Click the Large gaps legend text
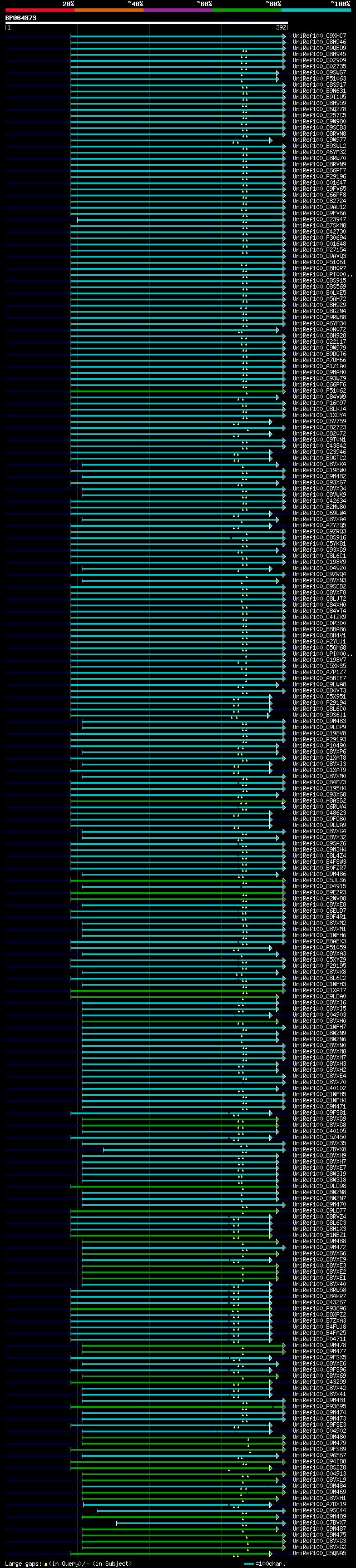The image size is (356, 1568). (67, 1564)
